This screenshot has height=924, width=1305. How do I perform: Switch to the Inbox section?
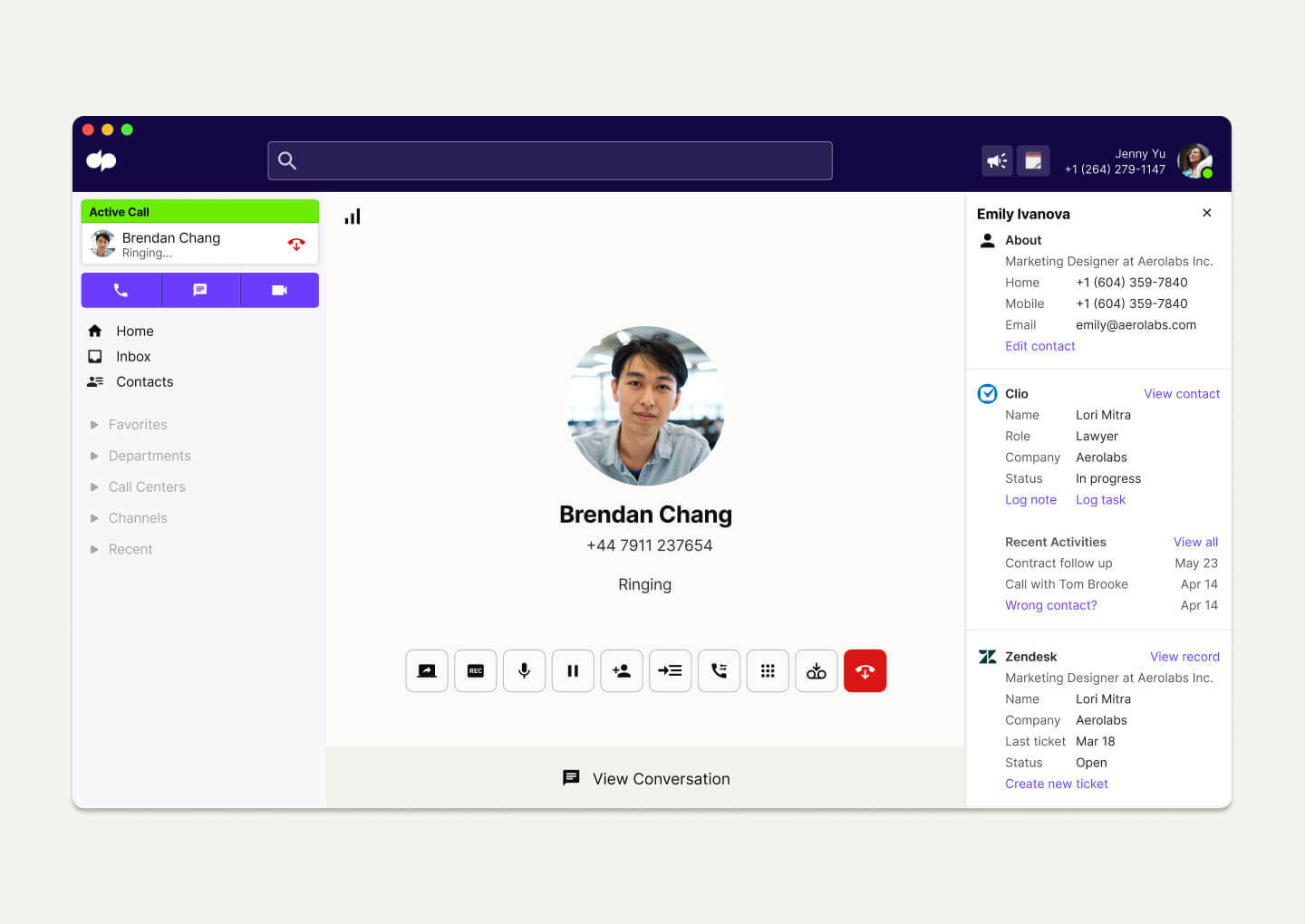point(132,356)
